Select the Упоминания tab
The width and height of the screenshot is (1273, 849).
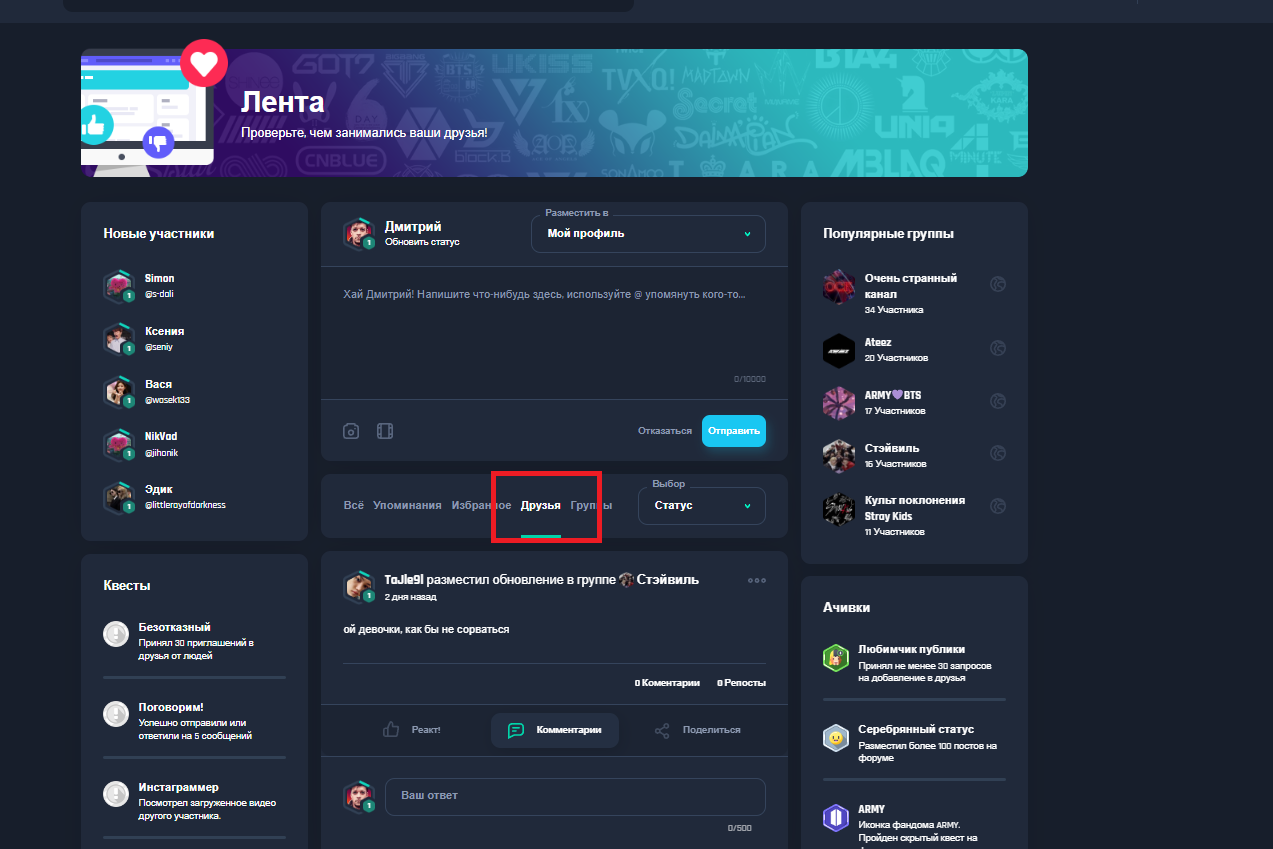coord(407,506)
